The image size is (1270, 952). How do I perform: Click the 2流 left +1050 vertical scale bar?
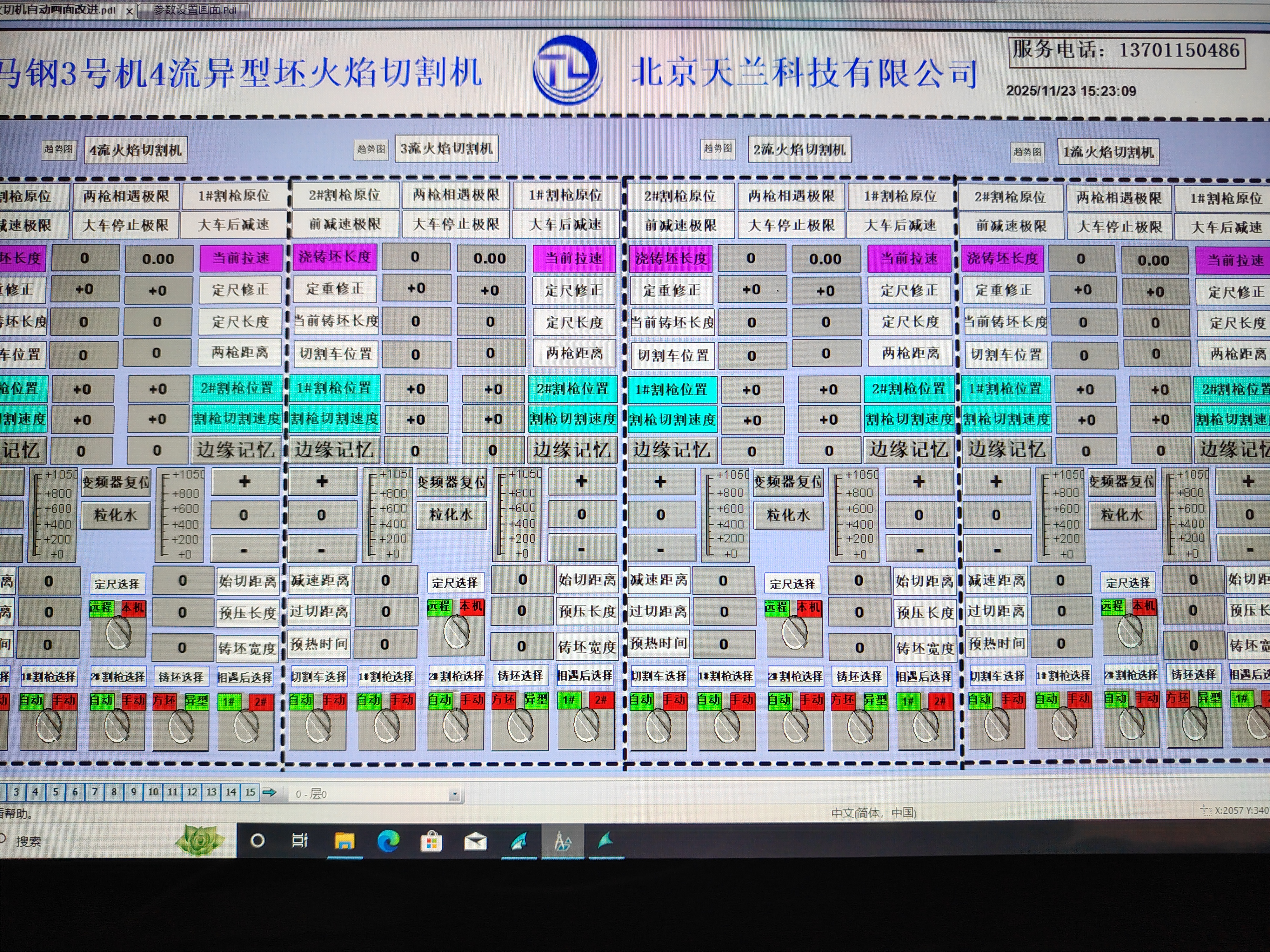725,514
